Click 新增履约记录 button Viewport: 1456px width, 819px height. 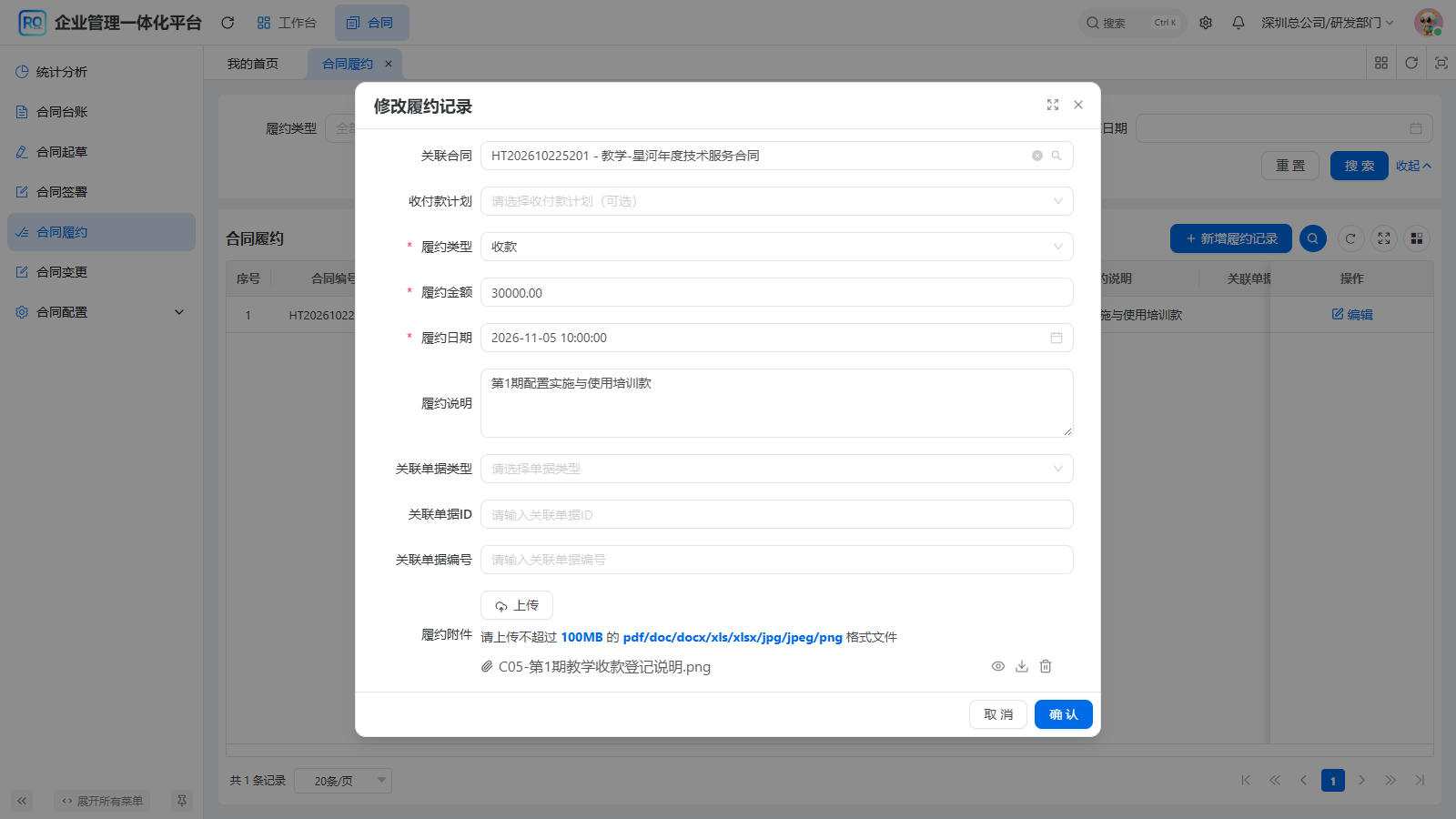point(1231,238)
